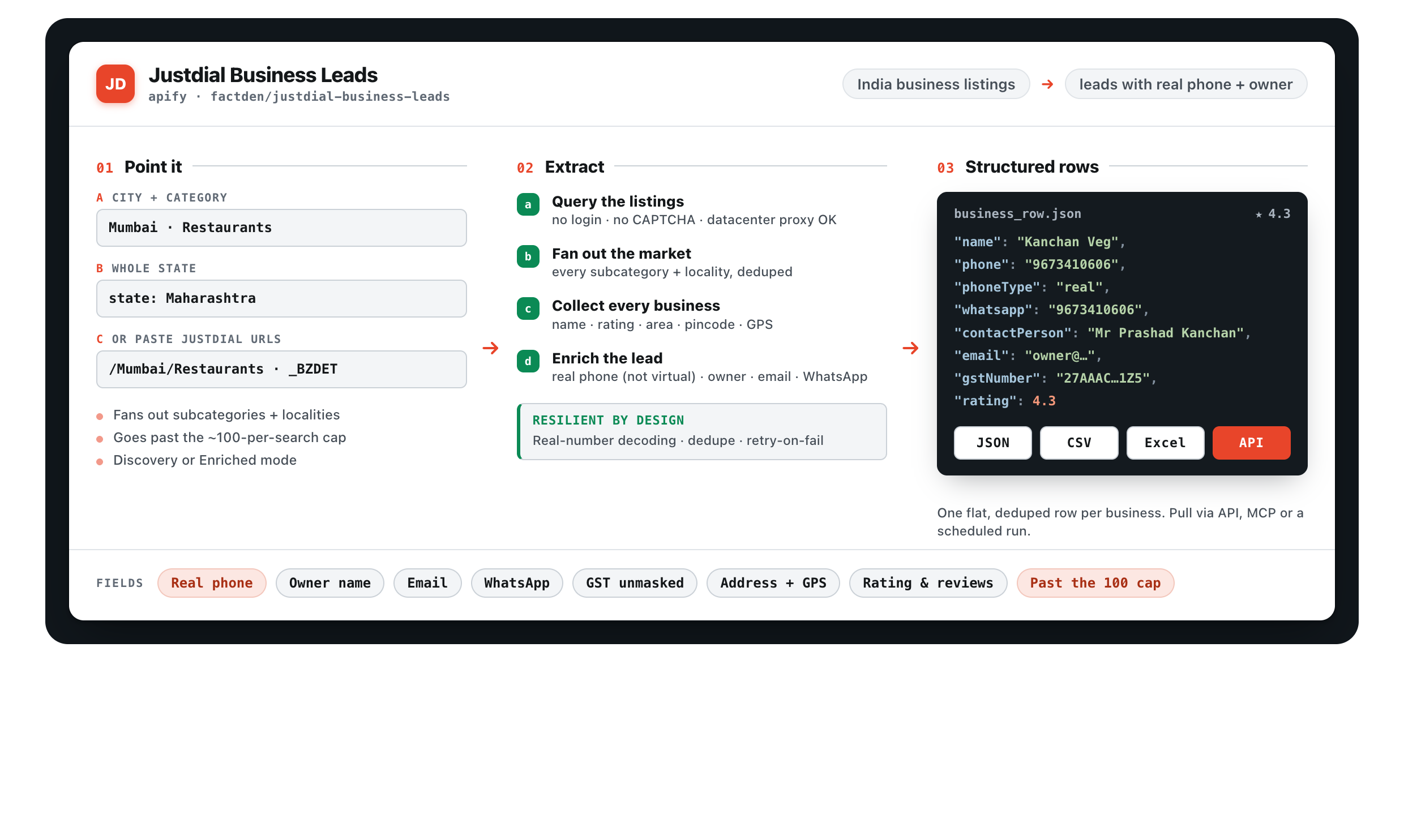Click the 'RESILIENT BY DESIGN' callout box

click(x=702, y=431)
